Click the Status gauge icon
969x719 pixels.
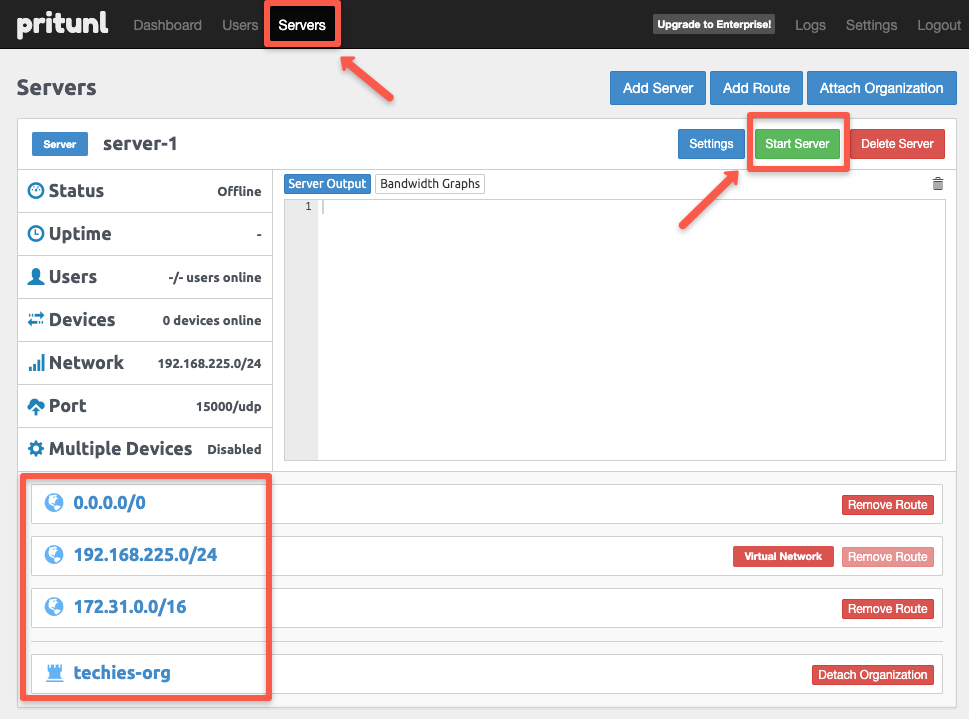pos(36,190)
